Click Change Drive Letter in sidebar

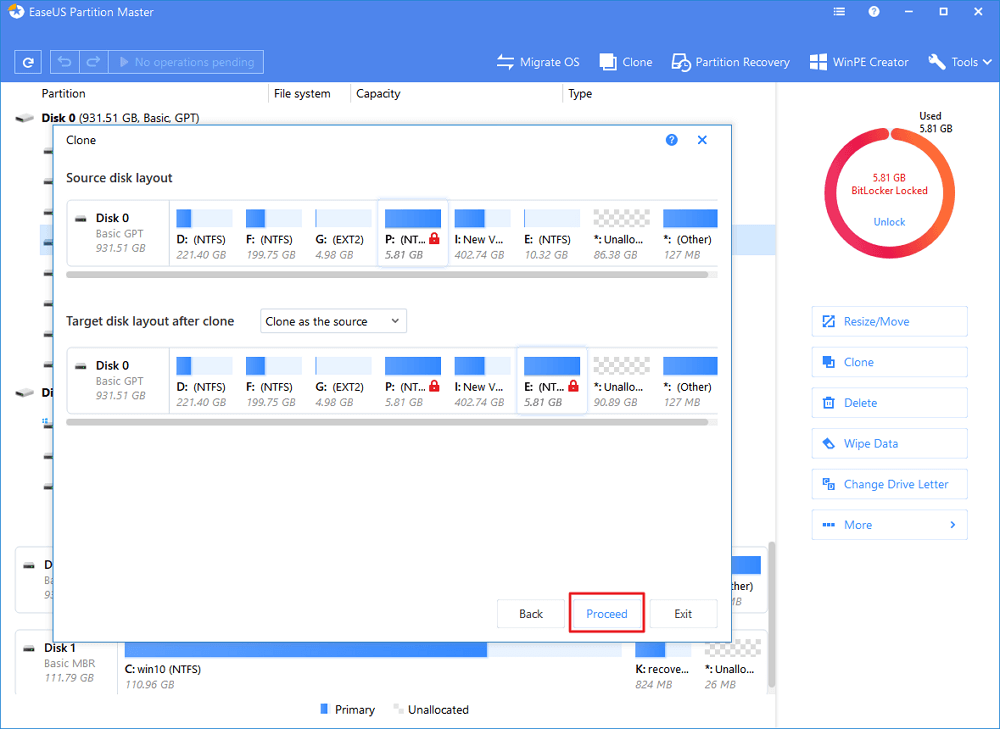(889, 484)
